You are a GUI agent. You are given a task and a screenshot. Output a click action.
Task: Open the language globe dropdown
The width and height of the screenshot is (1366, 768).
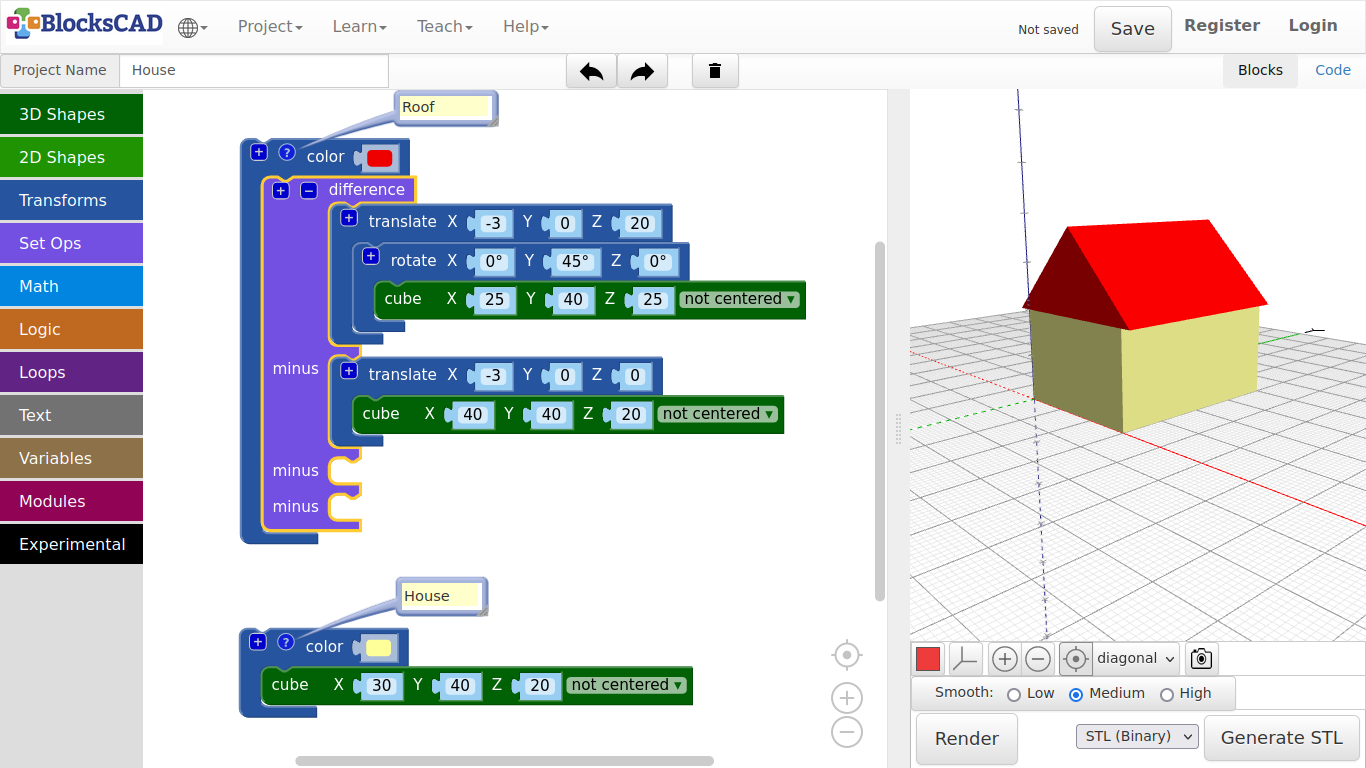(x=192, y=27)
